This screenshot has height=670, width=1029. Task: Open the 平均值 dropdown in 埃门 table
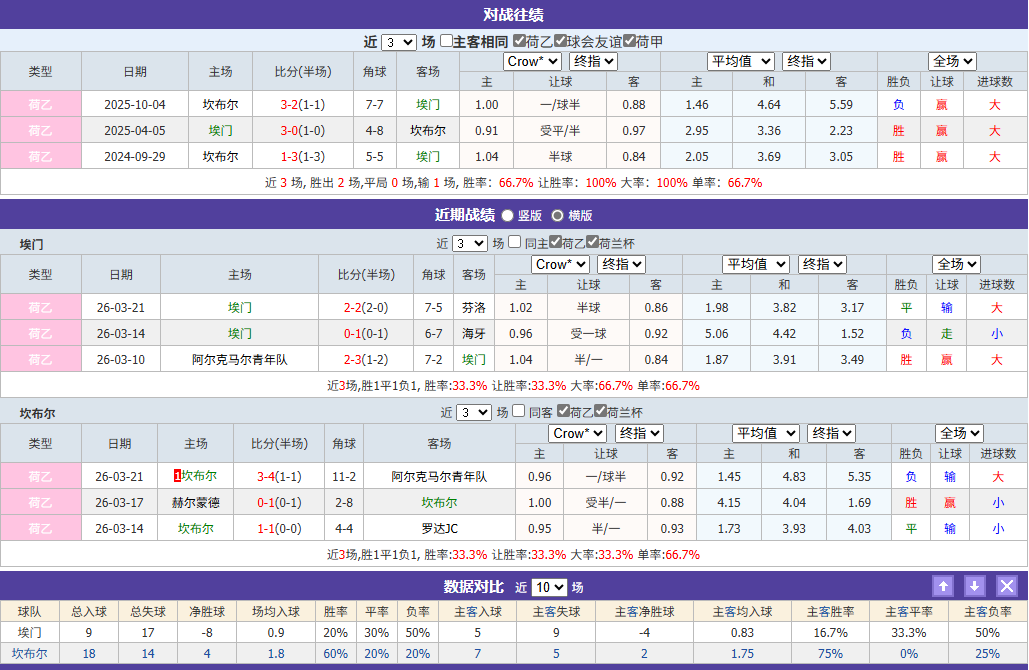pyautogui.click(x=755, y=264)
